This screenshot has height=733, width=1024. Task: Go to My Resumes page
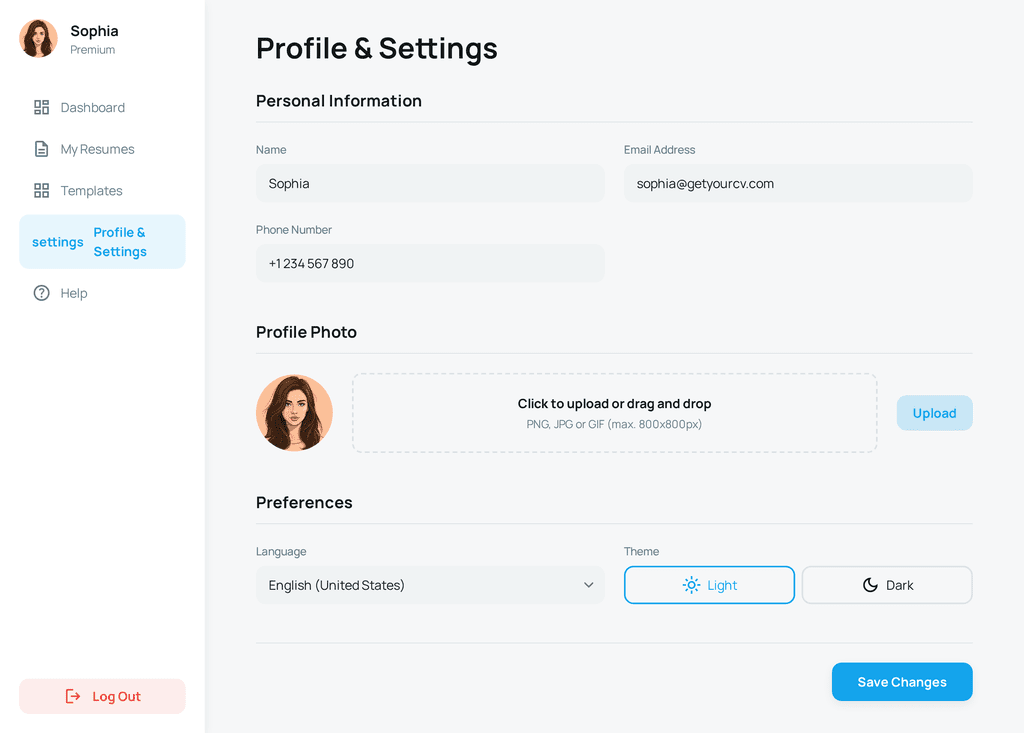click(x=97, y=149)
